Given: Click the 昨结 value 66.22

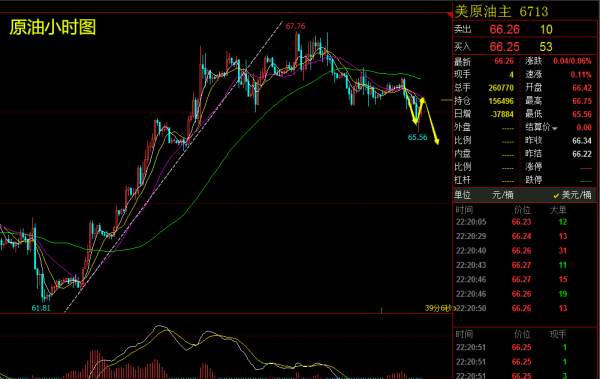Looking at the screenshot, I should [x=582, y=154].
